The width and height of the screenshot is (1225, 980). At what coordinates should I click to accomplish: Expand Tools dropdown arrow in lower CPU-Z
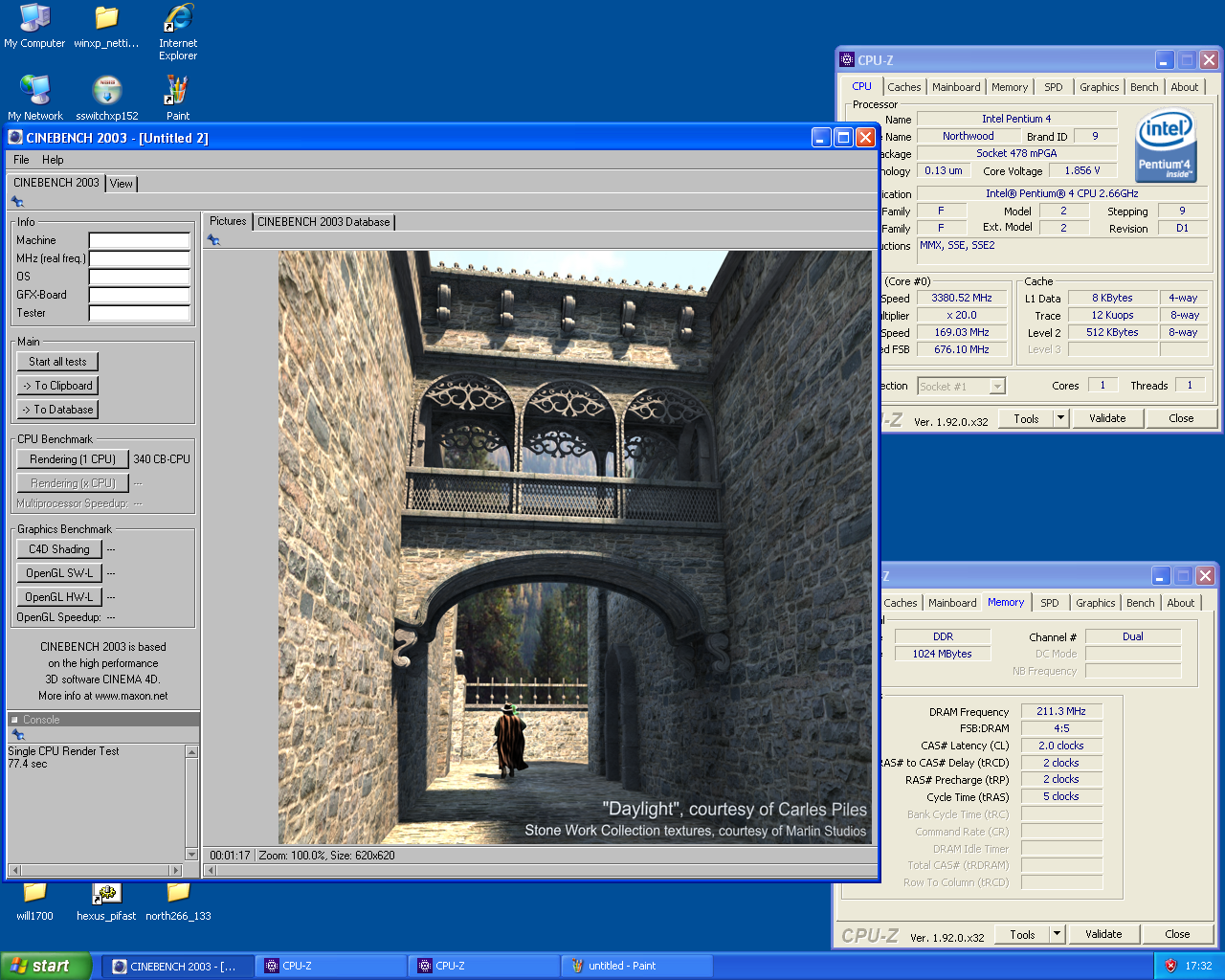[x=1057, y=934]
